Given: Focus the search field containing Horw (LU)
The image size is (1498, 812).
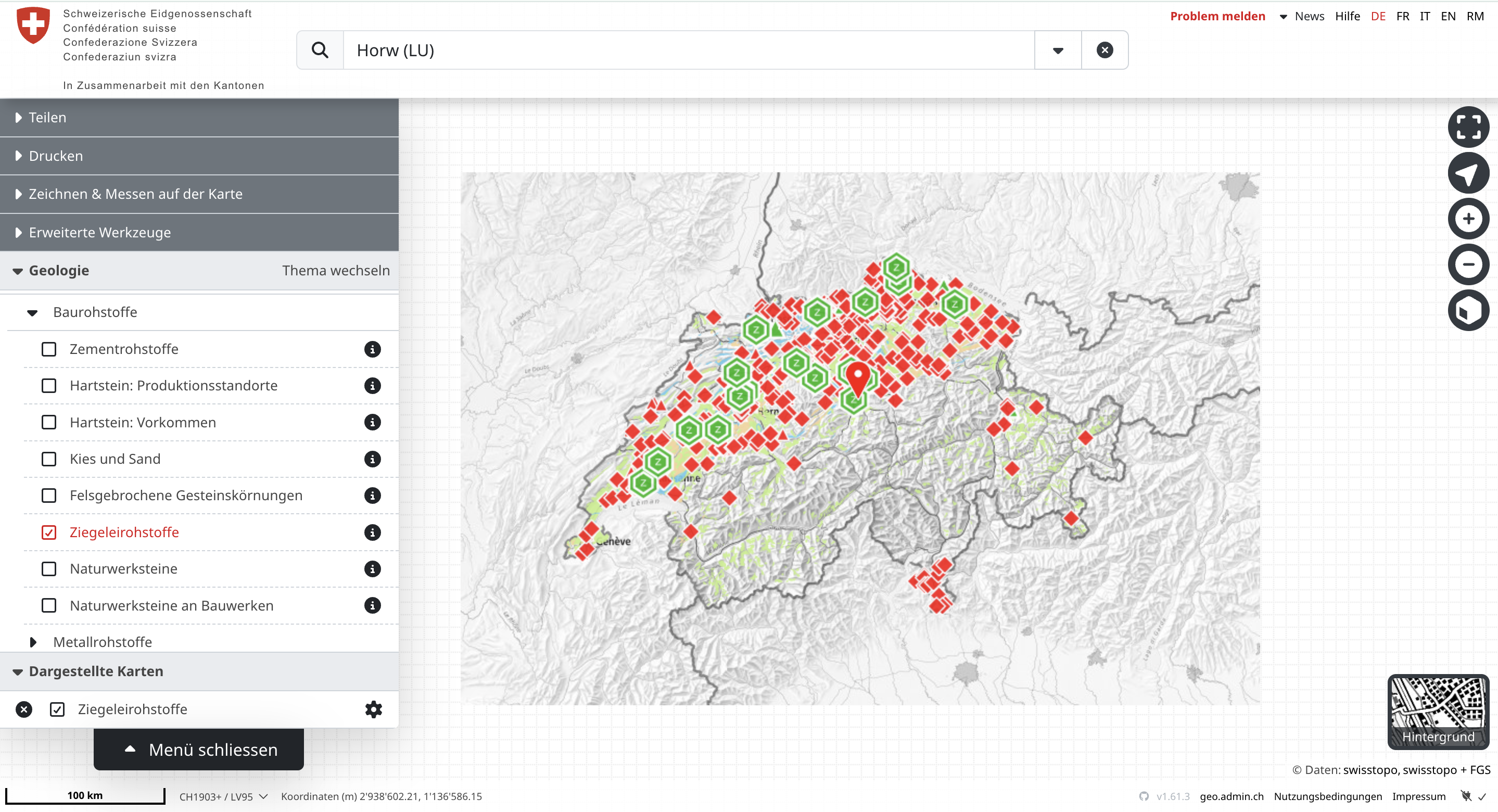Looking at the screenshot, I should coord(689,50).
